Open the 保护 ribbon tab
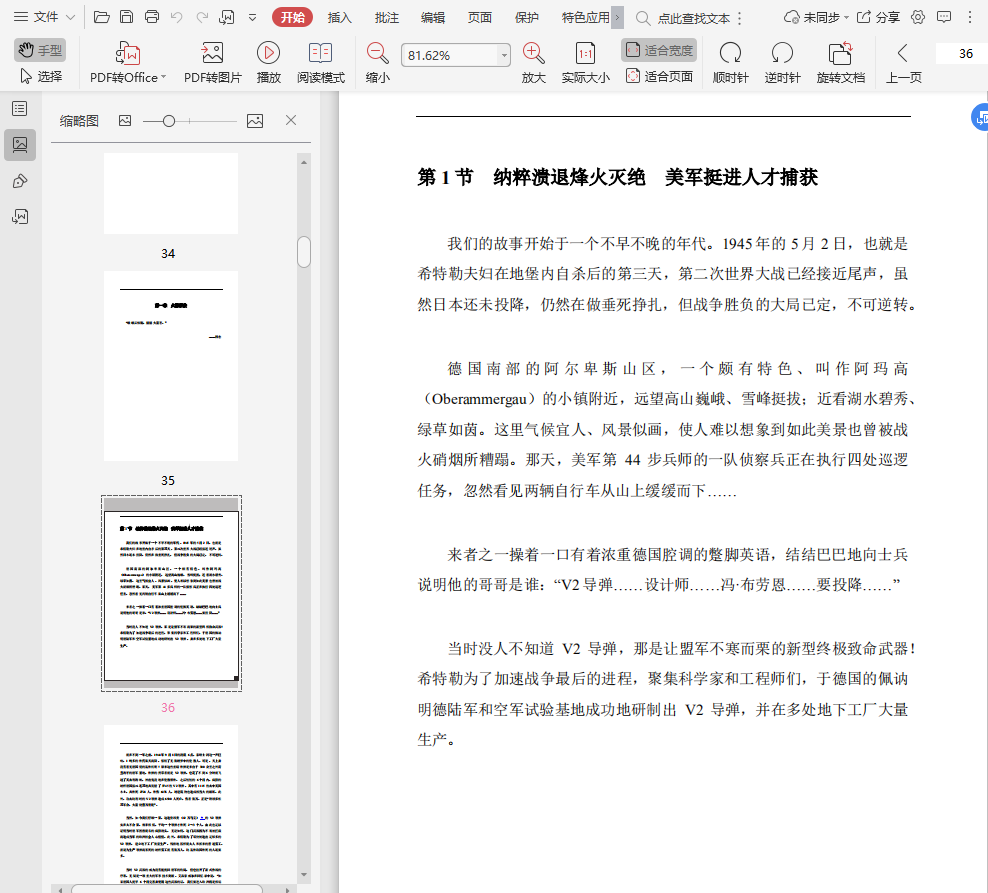This screenshot has width=988, height=893. coord(526,17)
